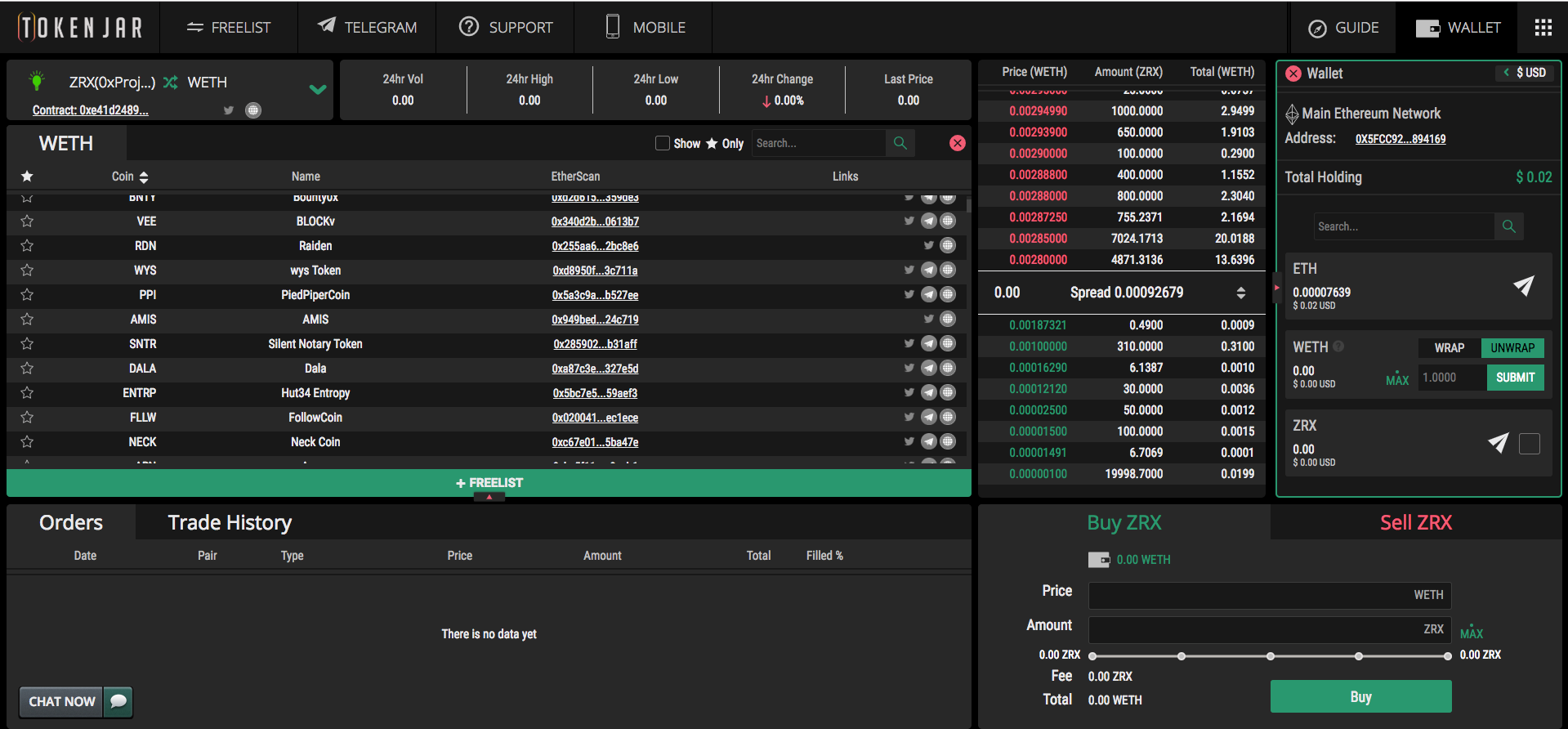Favorite the ENTRP coin star
The image size is (1568, 729).
click(x=27, y=392)
